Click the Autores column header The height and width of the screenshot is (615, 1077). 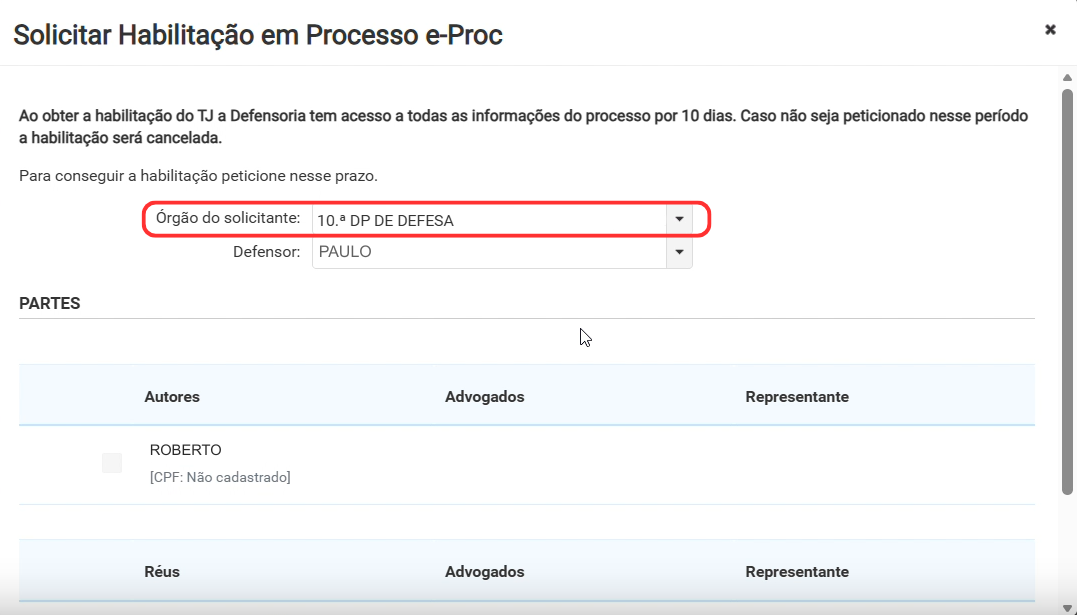coord(172,396)
